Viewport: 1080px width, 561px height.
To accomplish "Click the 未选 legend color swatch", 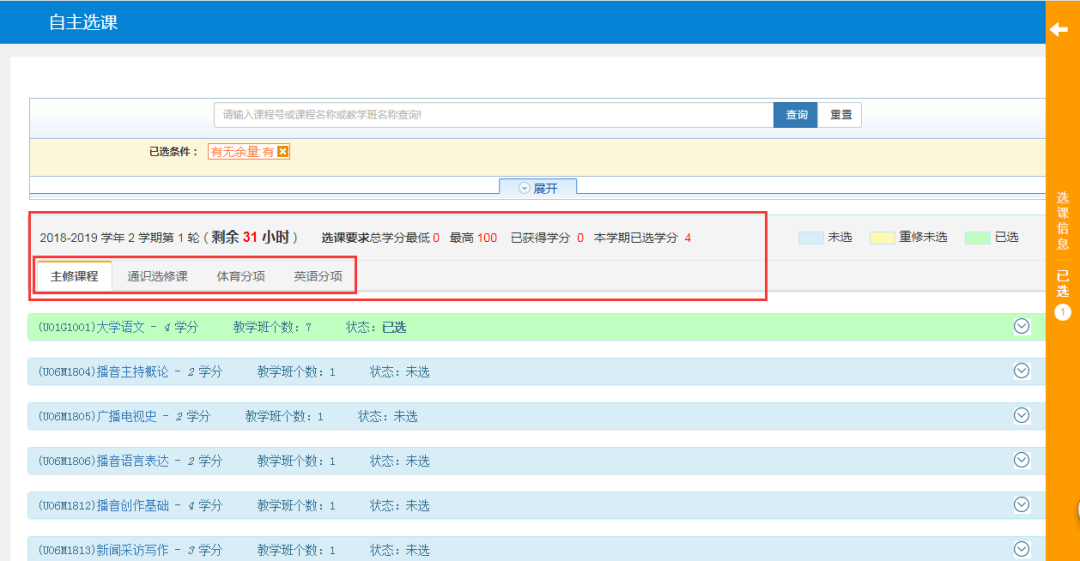I will tap(811, 238).
